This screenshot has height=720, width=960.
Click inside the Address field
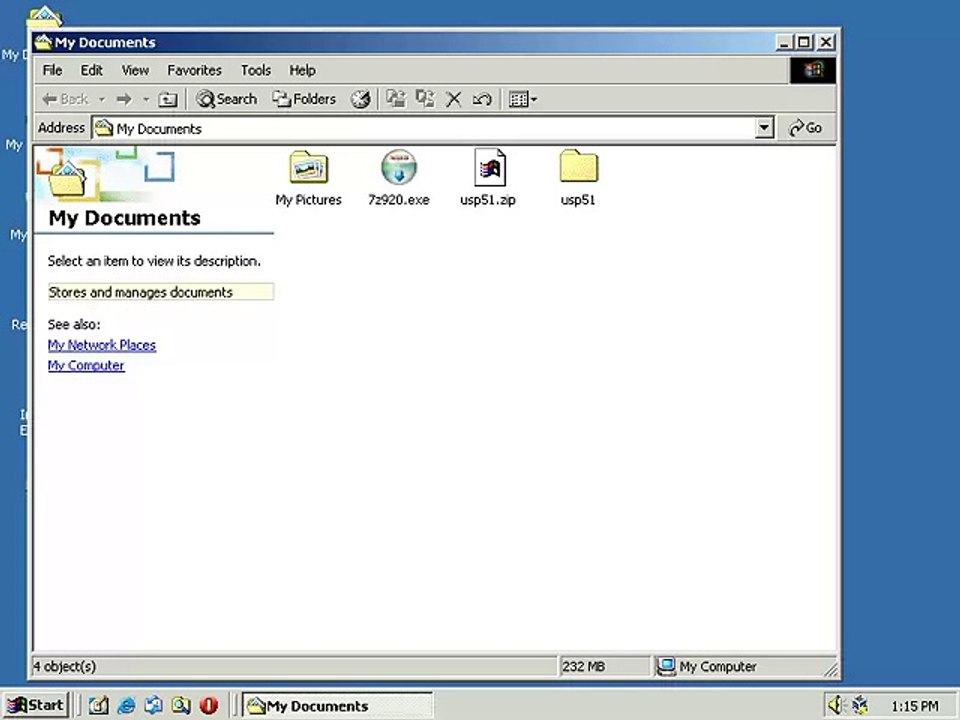[x=424, y=129]
